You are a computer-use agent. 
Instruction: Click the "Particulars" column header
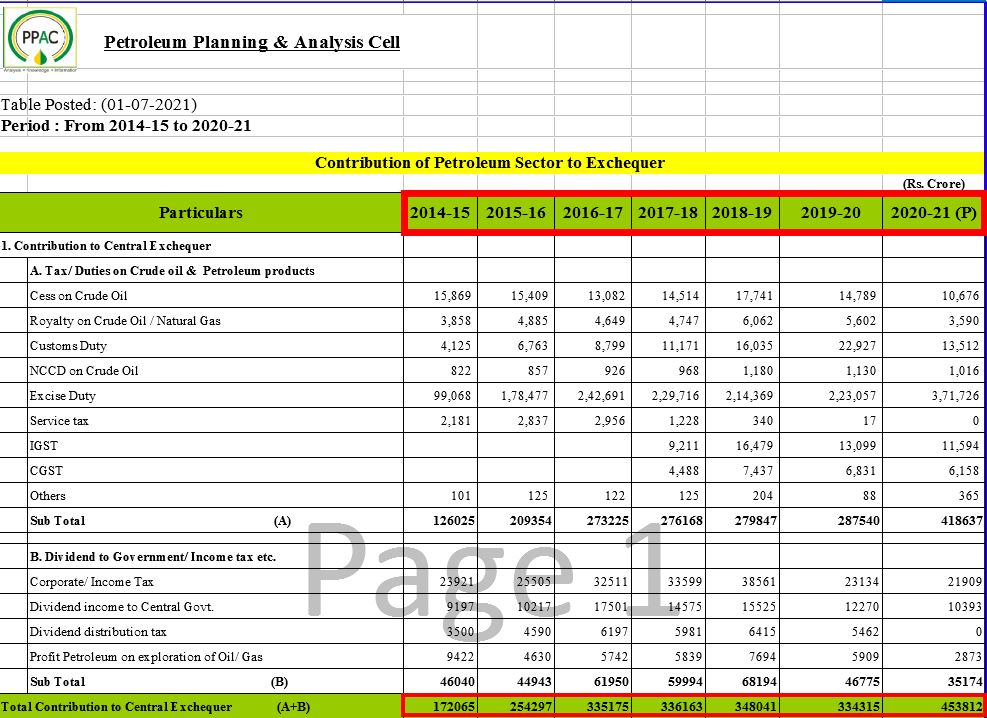click(x=201, y=213)
